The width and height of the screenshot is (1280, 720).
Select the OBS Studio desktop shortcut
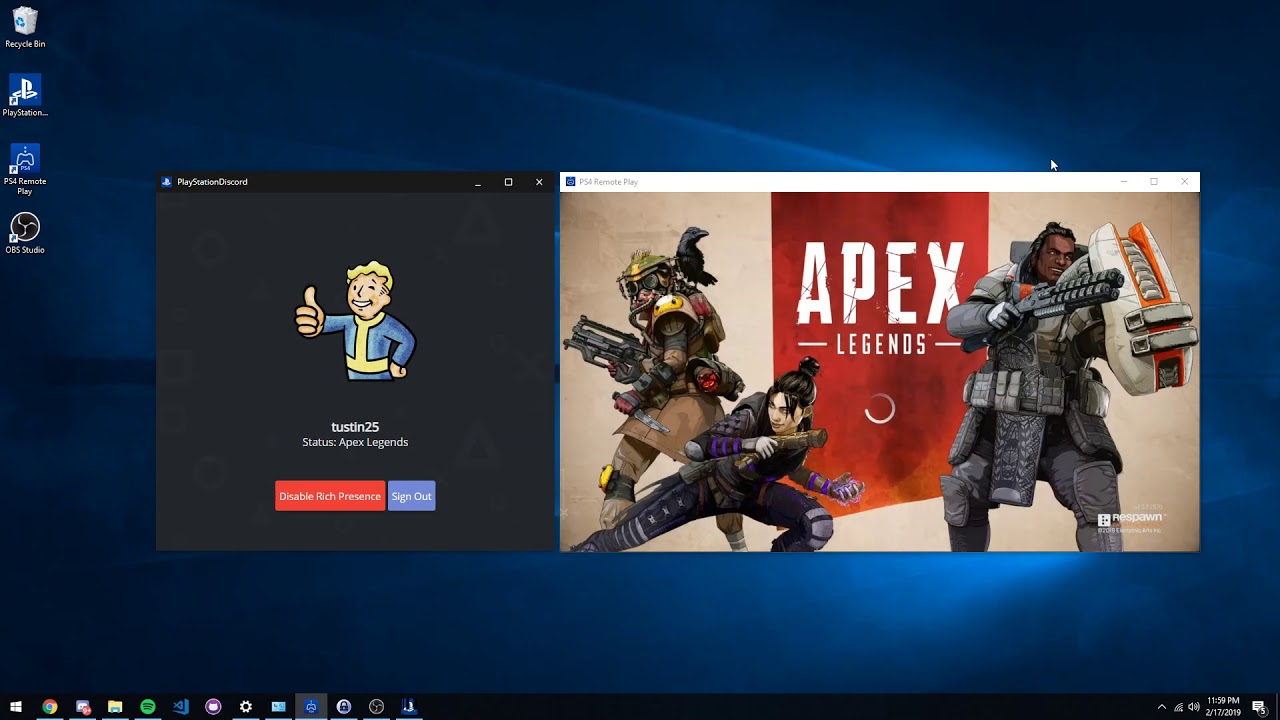point(25,233)
